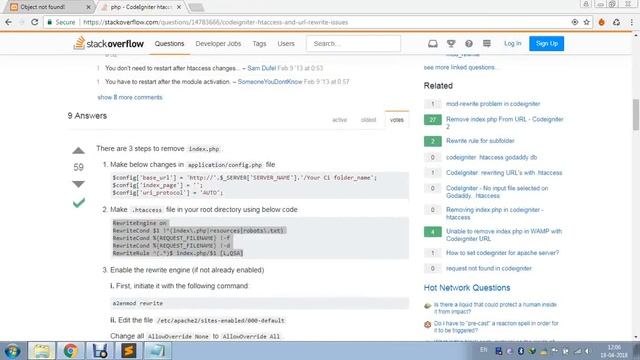Click the page vertical scrollbar thumb
Viewport: 640px width, 360px height.
pos(636,114)
